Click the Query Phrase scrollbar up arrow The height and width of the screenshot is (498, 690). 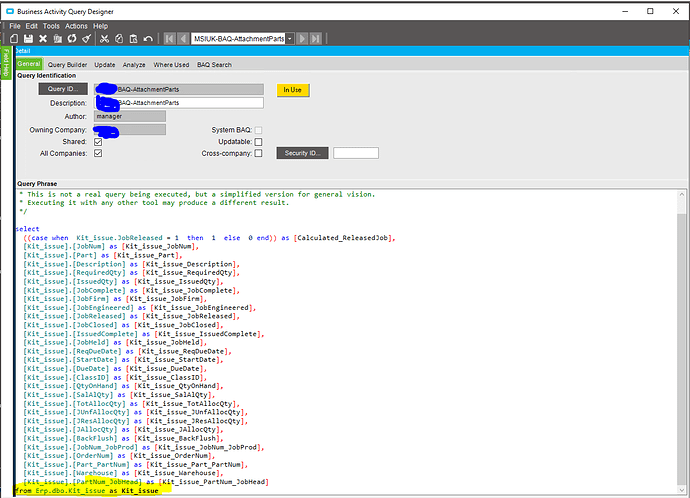[x=682, y=194]
